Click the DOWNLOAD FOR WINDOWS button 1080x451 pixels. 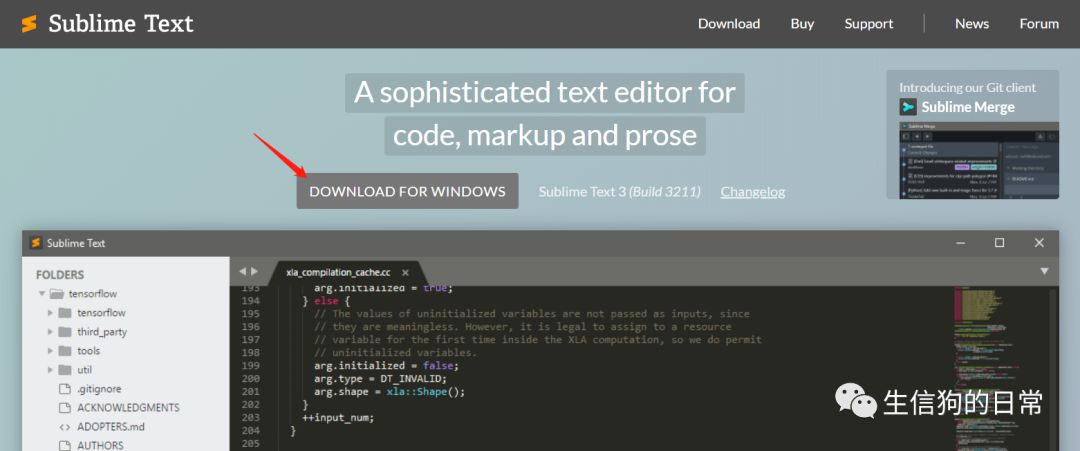pos(407,191)
